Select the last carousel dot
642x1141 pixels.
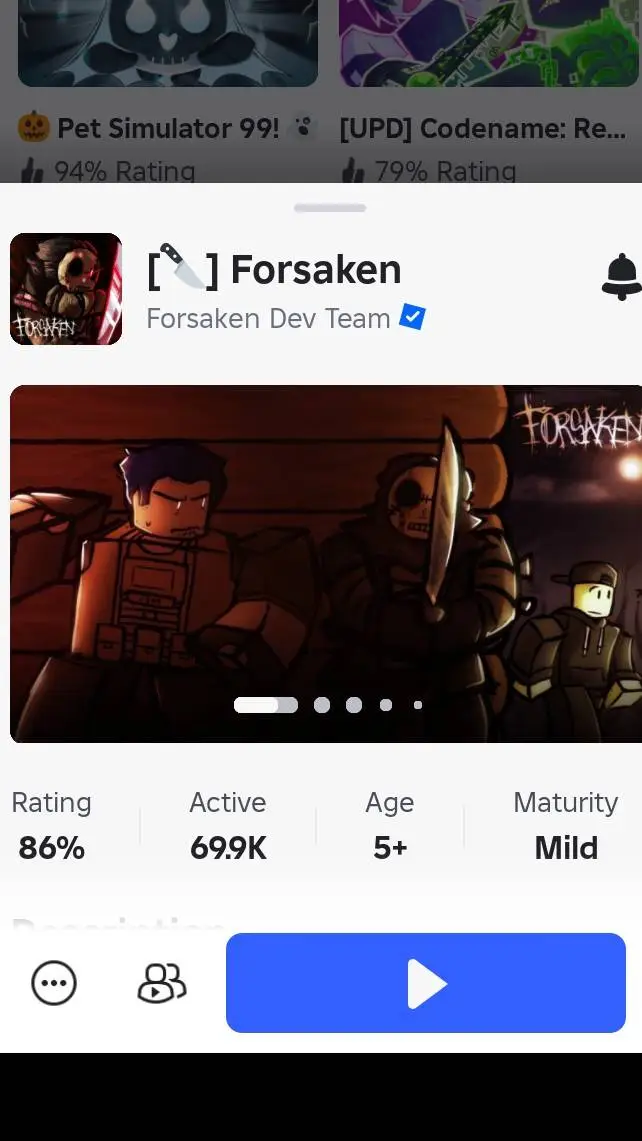click(x=418, y=705)
